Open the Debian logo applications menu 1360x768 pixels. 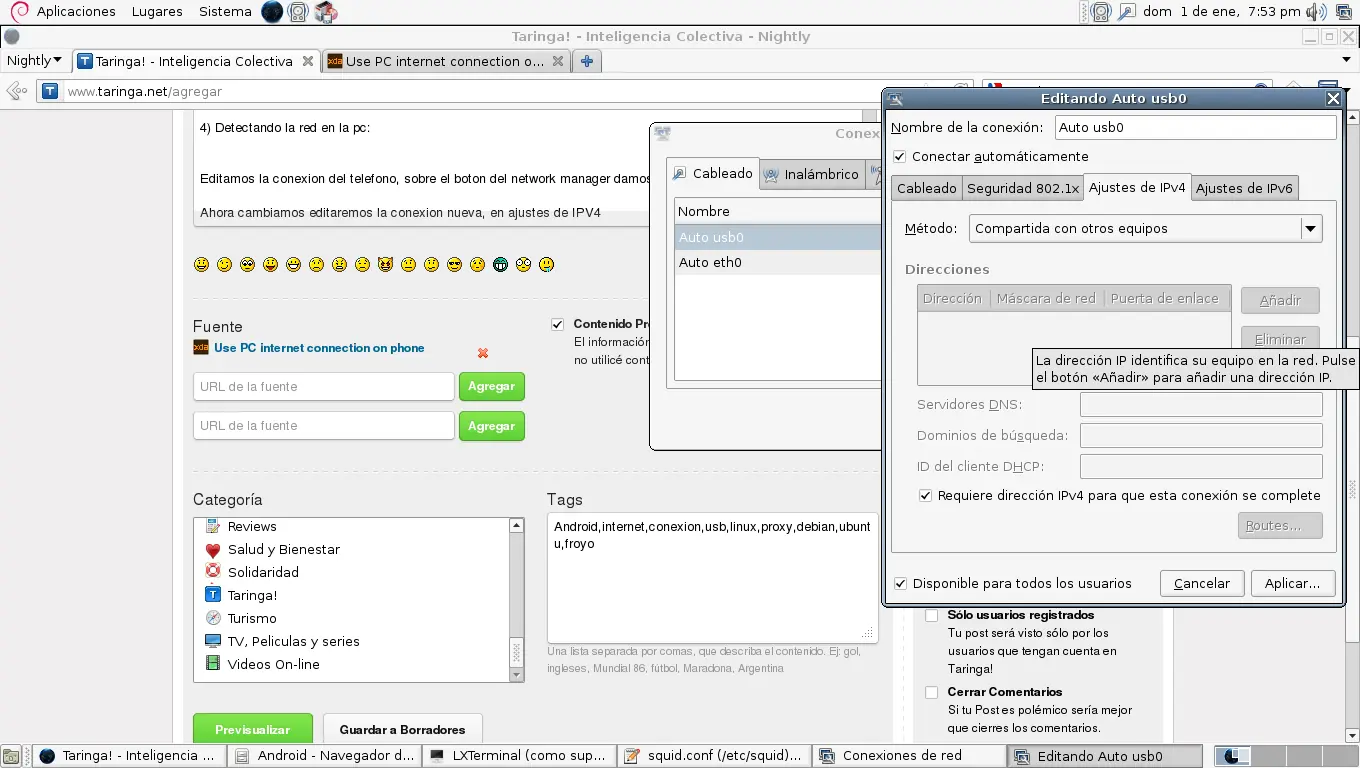click(19, 12)
